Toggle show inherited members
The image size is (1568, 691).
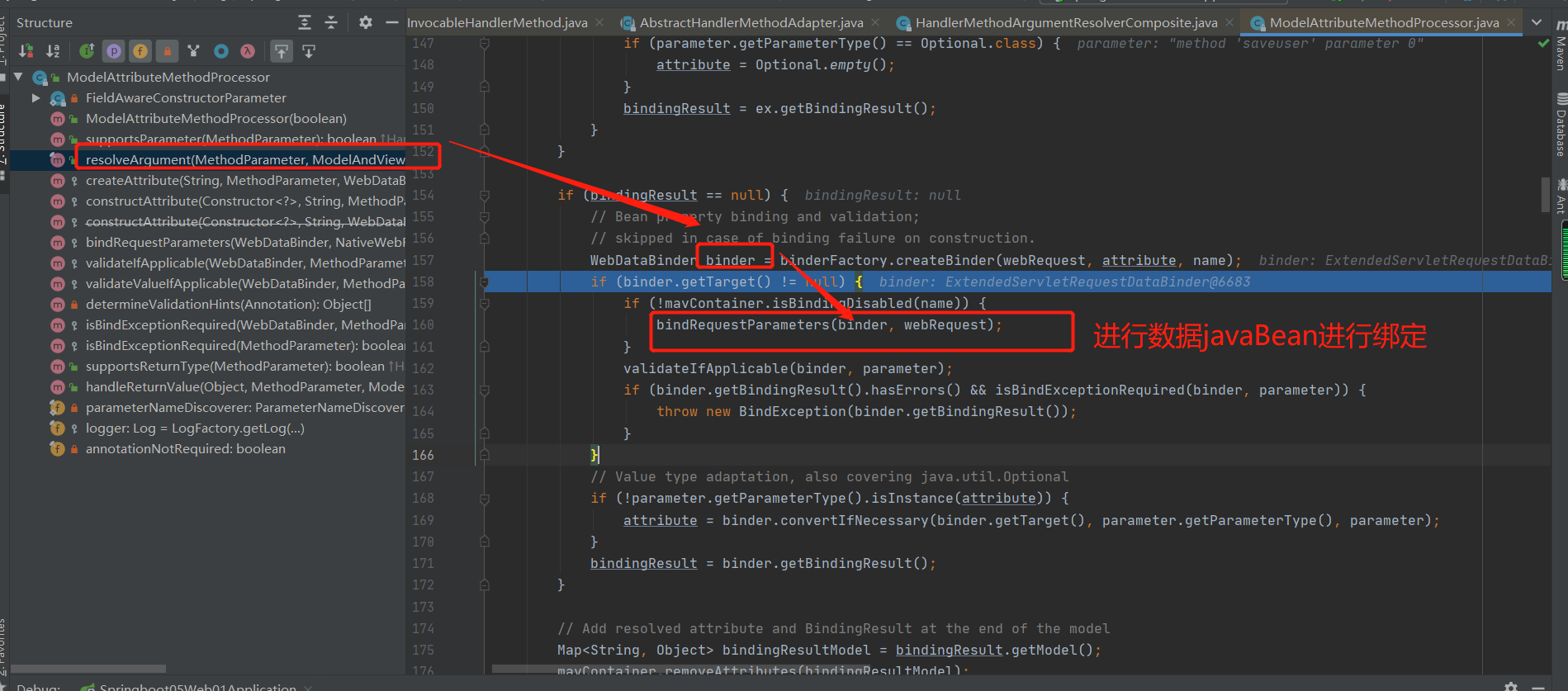pos(87,51)
